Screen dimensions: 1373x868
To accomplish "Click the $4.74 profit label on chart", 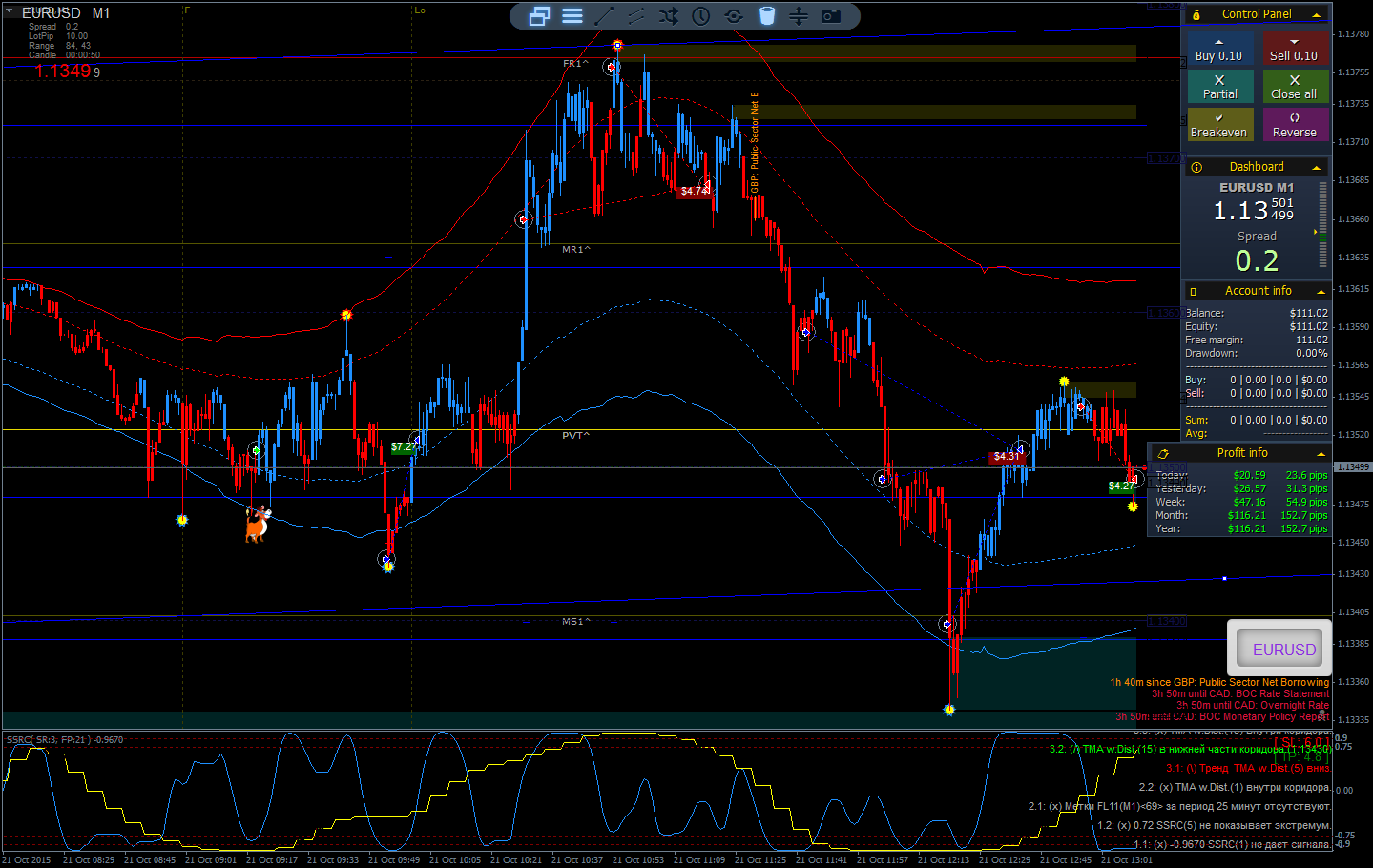I will pos(694,192).
